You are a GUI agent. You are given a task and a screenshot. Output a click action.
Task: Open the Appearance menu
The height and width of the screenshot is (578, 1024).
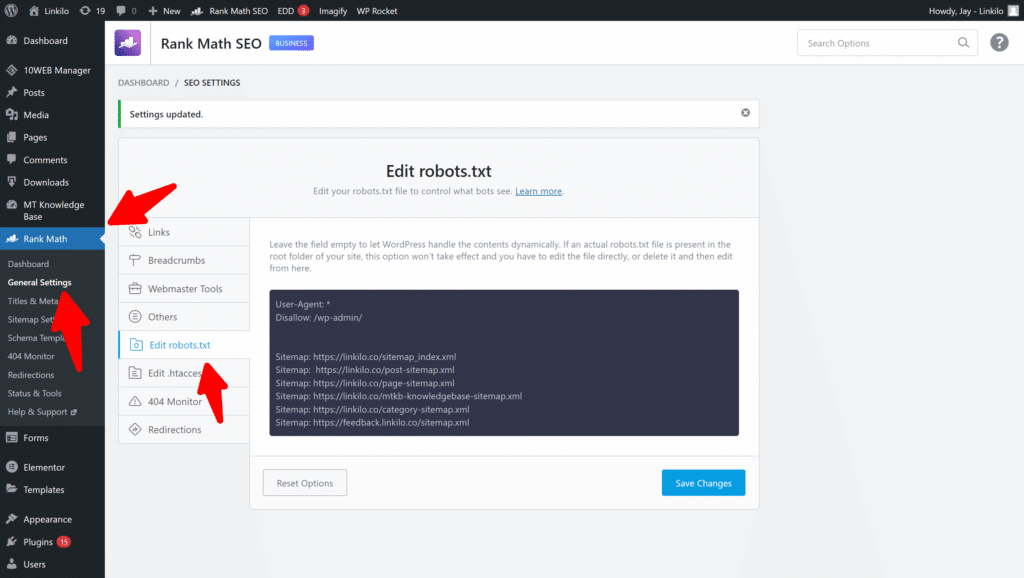(x=52, y=519)
